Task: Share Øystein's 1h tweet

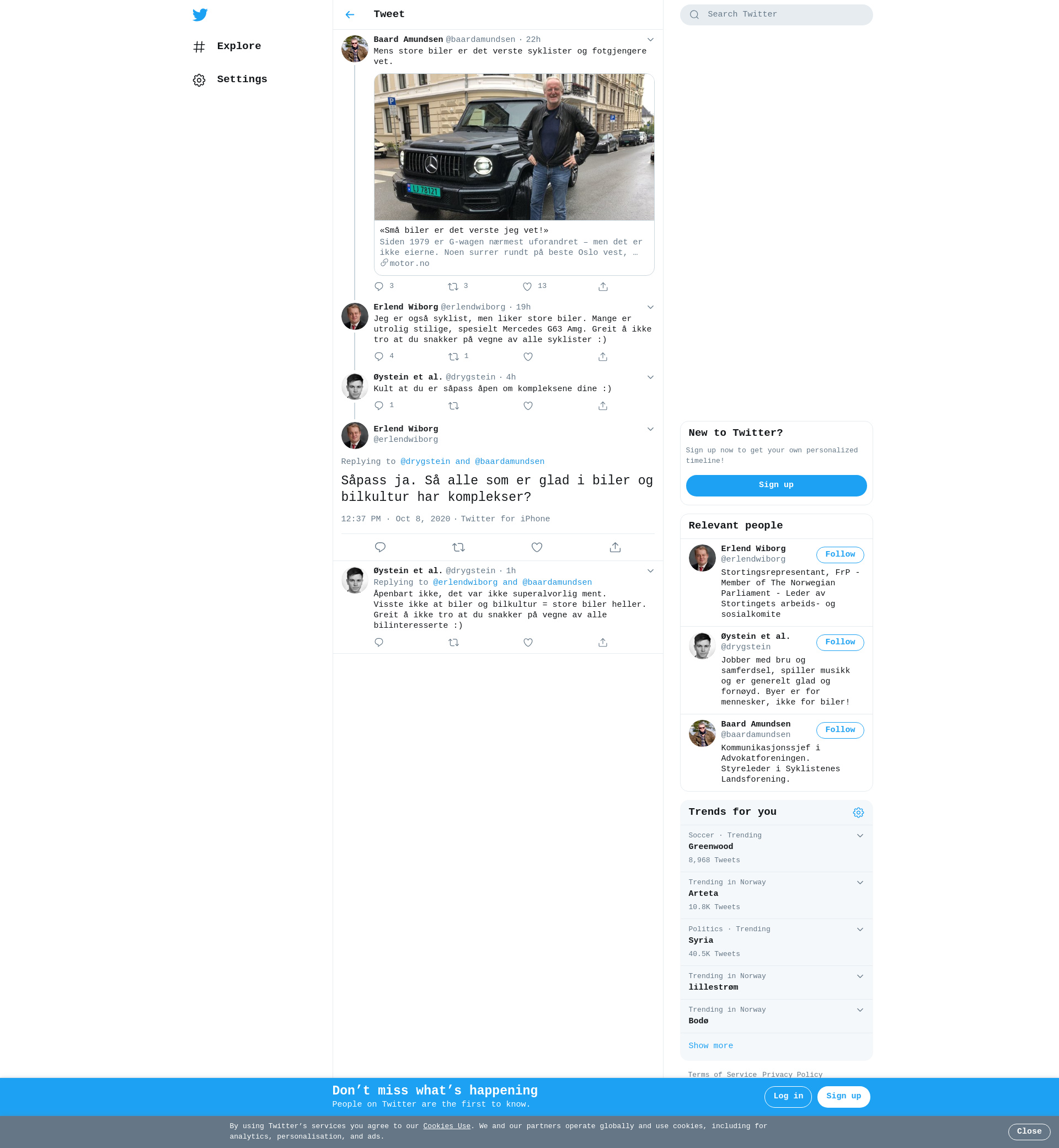Action: [603, 643]
